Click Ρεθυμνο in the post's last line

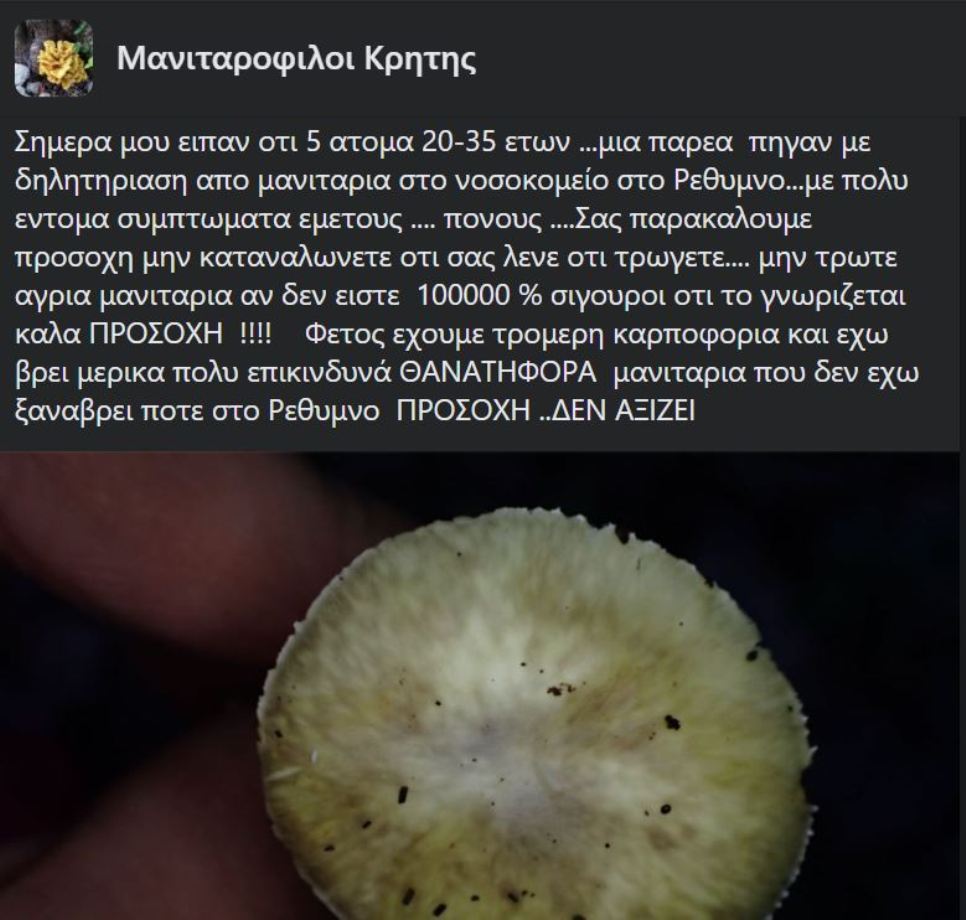coord(323,412)
